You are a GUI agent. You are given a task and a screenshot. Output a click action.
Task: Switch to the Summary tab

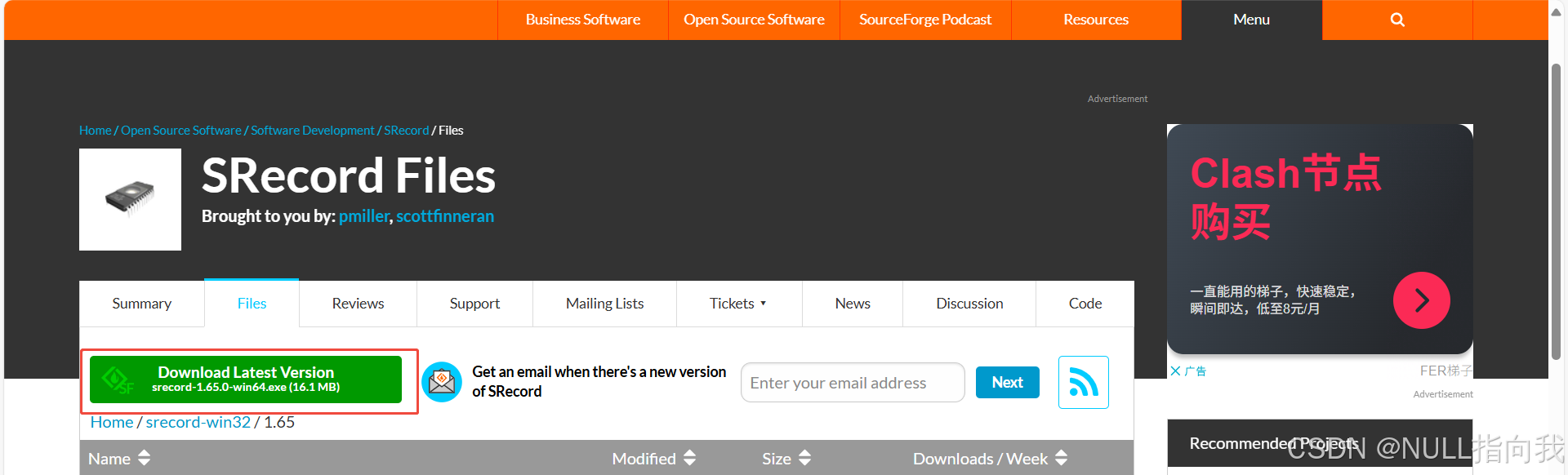(142, 304)
